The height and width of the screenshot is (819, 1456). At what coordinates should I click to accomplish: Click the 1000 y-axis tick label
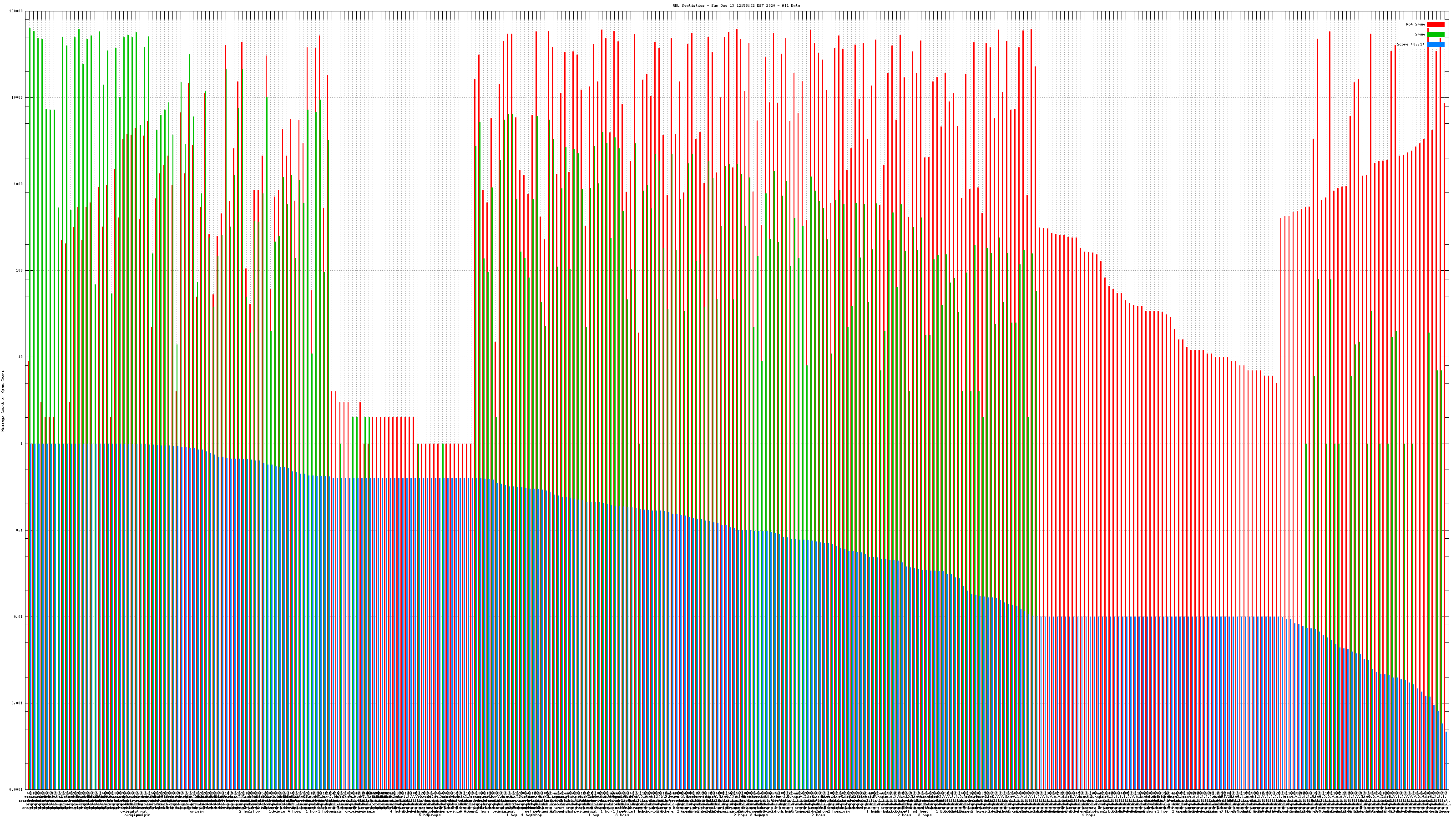pyautogui.click(x=18, y=184)
